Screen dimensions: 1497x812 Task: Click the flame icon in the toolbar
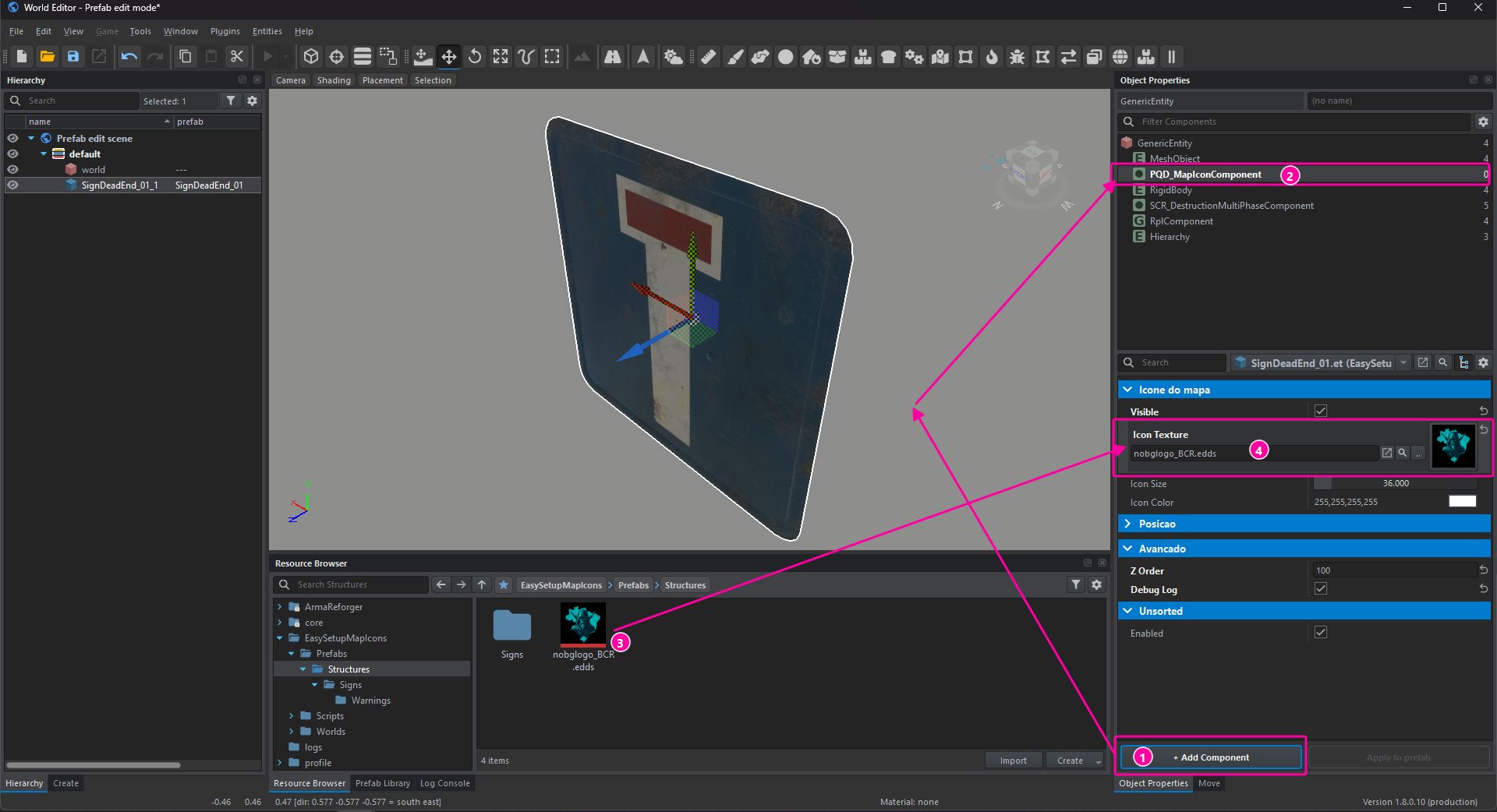point(992,56)
